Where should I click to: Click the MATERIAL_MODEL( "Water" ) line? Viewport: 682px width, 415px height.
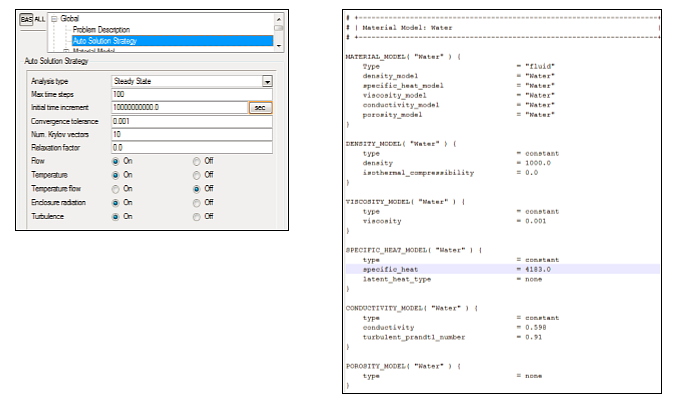403,57
